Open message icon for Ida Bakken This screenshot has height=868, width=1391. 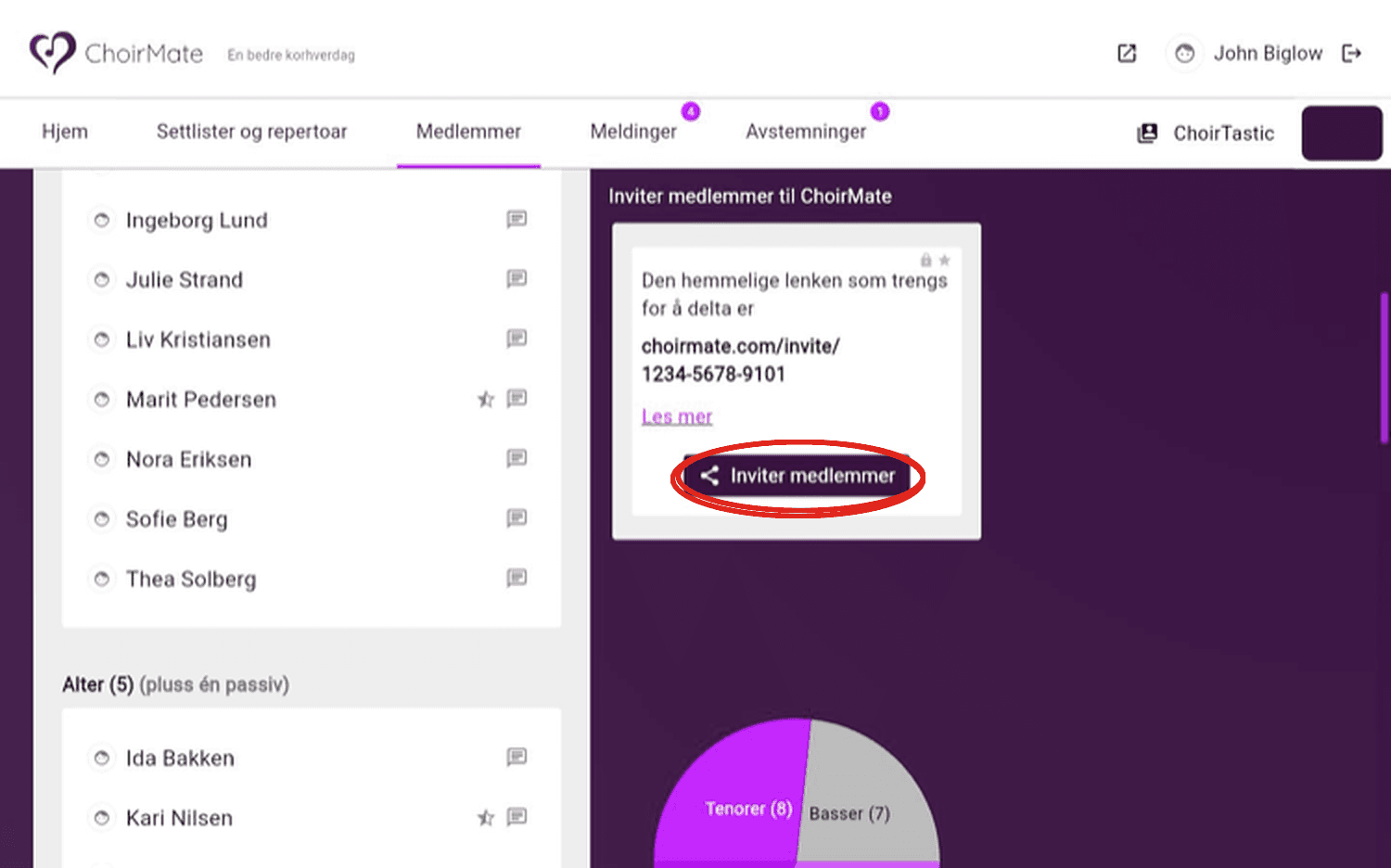517,758
